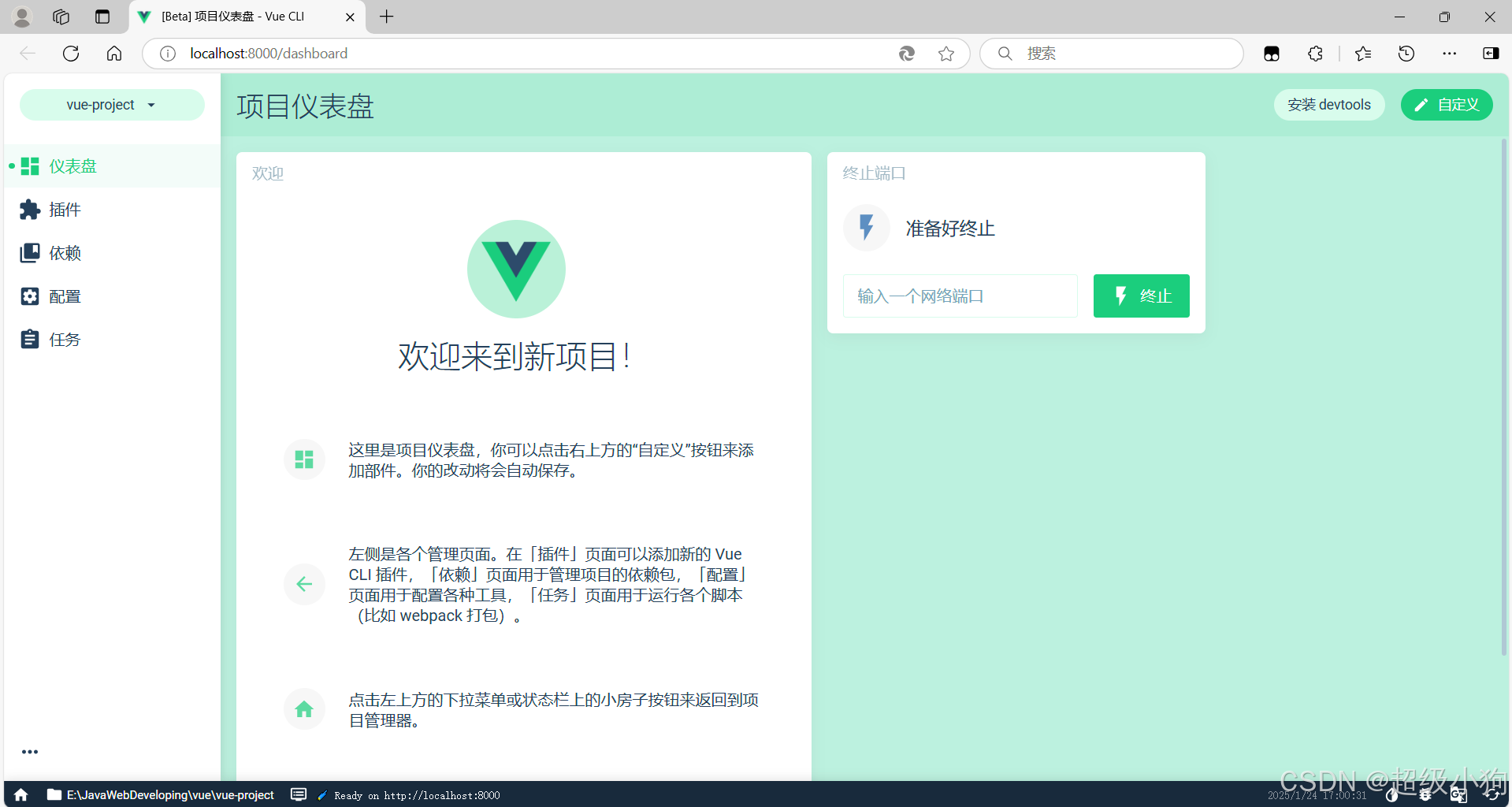Click the 自定义 customize button
1512x807 pixels.
(1447, 105)
